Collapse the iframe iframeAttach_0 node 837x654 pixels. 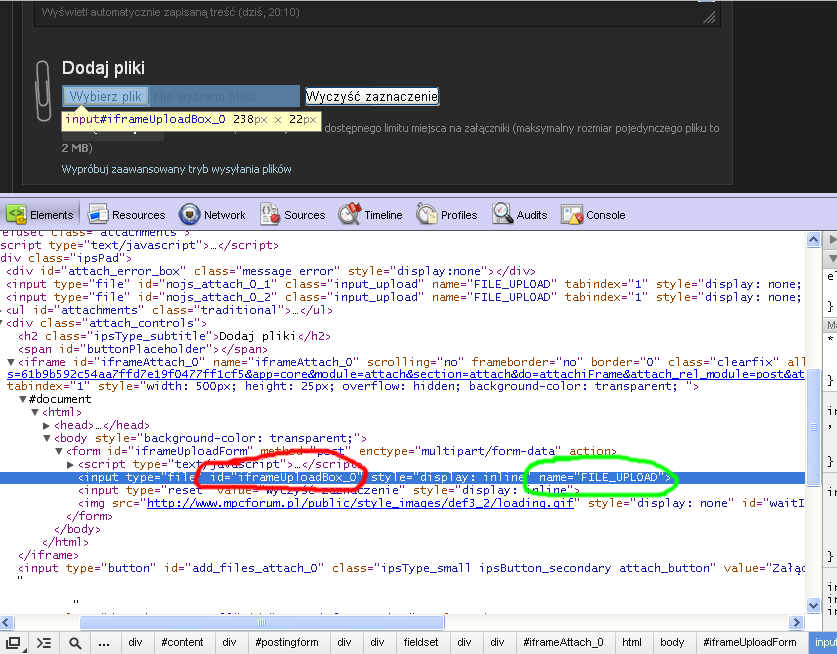10,362
